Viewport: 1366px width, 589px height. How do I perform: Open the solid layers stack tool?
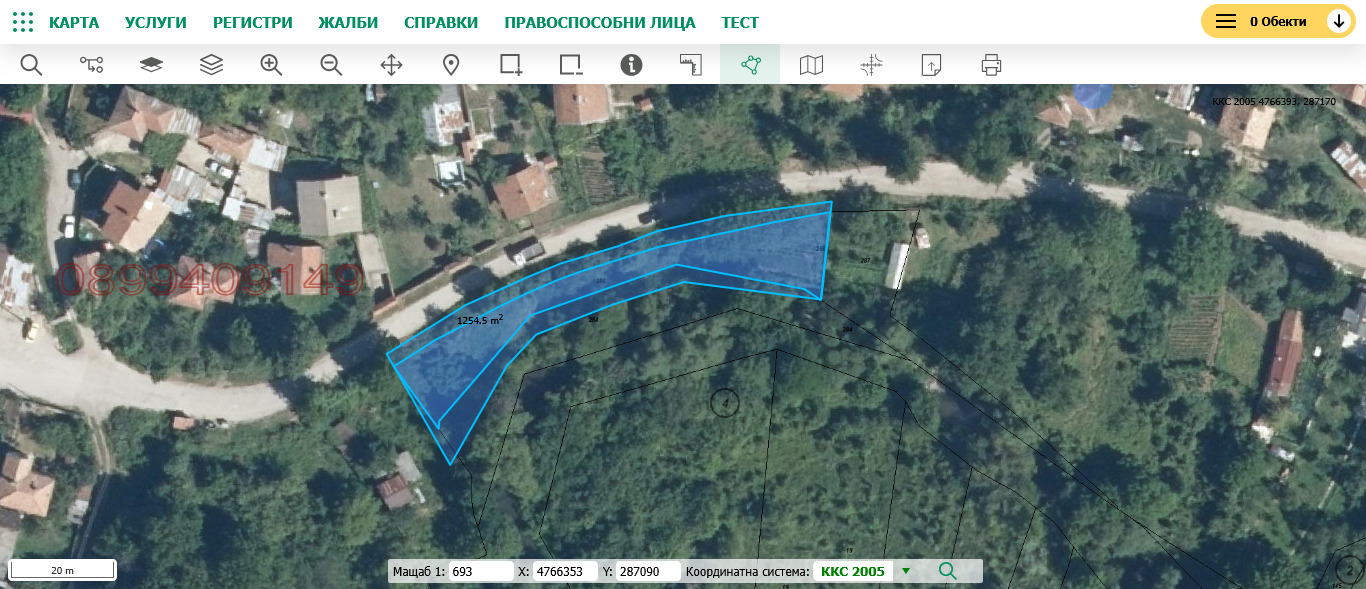click(151, 65)
